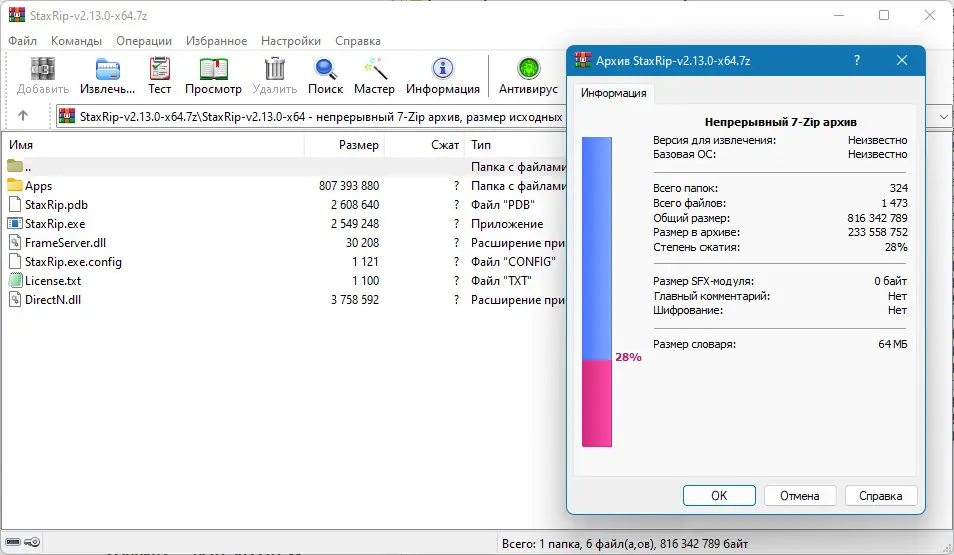Viewport: 954px width, 555px height.
Task: Click the WinRAR icon in address bar
Action: tap(67, 116)
